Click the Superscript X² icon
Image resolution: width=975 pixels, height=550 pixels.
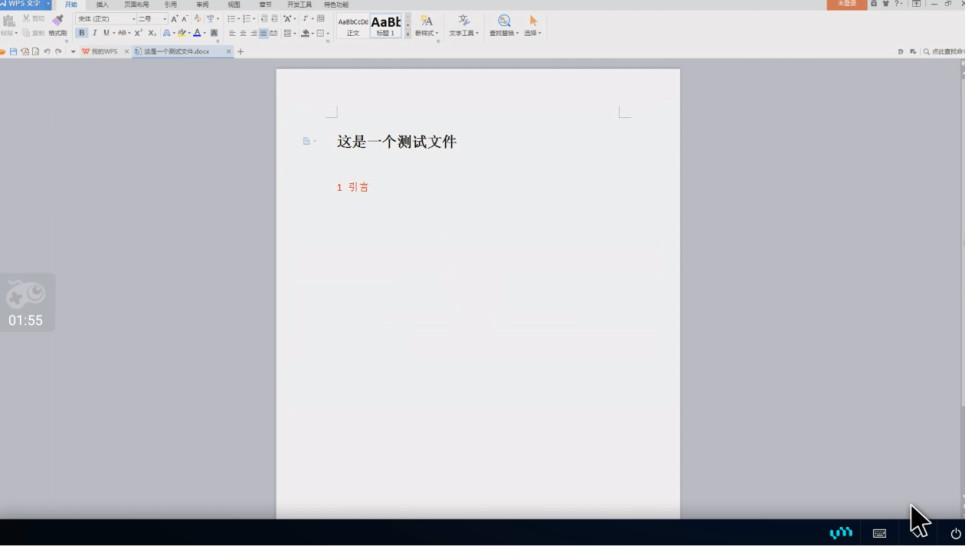click(138, 33)
